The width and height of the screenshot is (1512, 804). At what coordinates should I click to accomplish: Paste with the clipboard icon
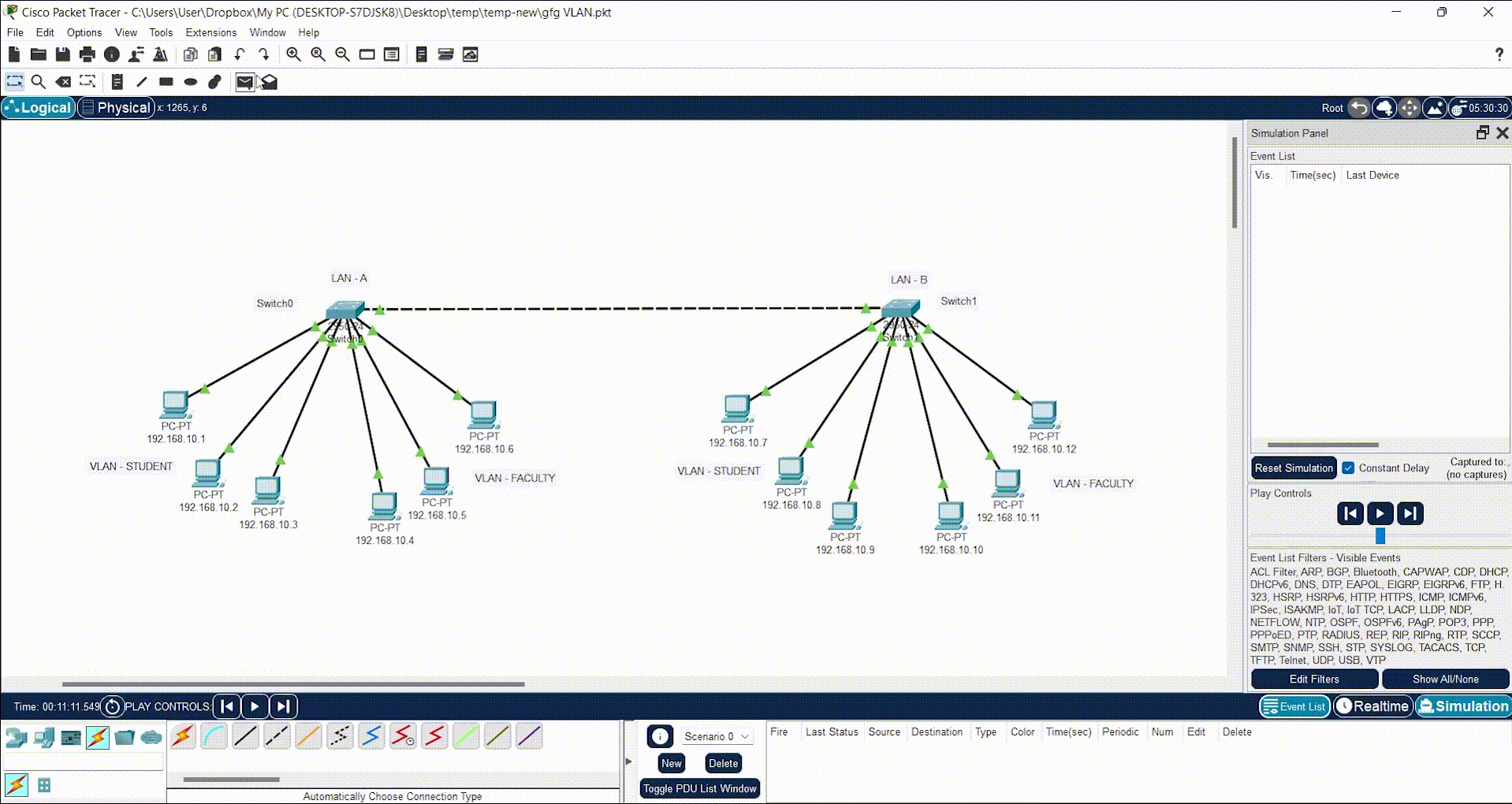point(214,54)
